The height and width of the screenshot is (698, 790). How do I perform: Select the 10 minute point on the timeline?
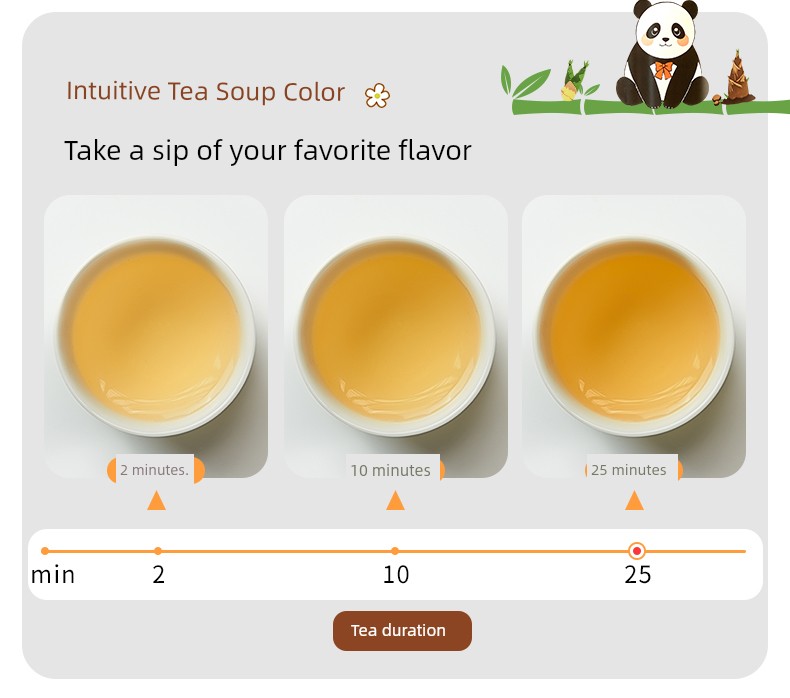[x=395, y=551]
